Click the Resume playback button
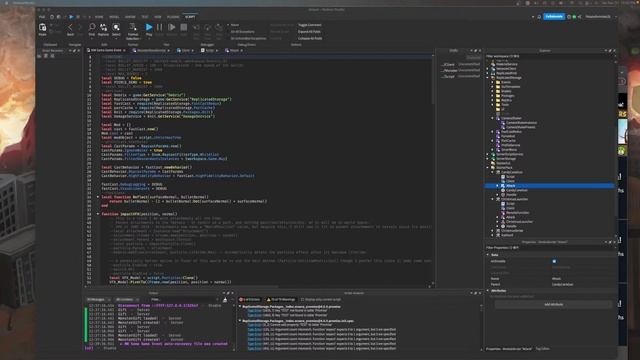Image resolution: width=640 pixels, height=360 pixels. [x=172, y=27]
